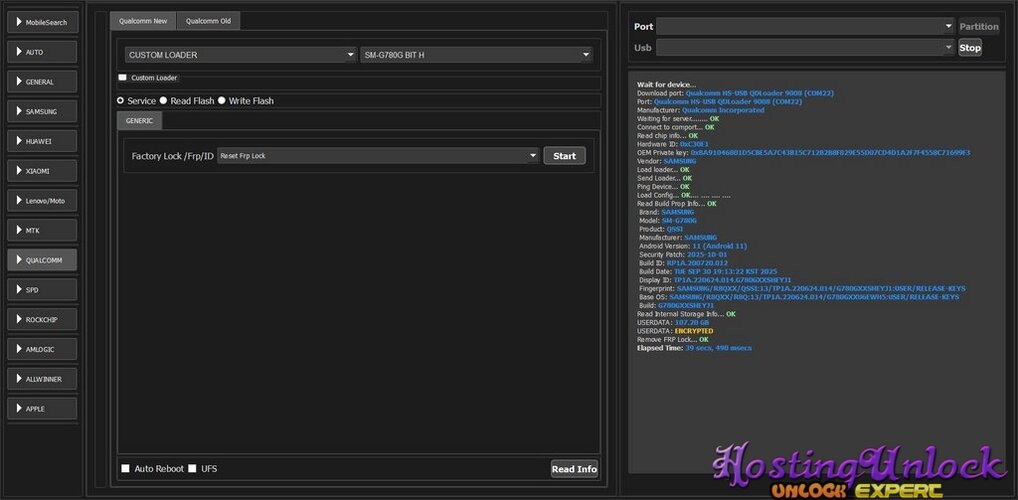
Task: Open the HUAWEI sidebar section
Action: tap(42, 141)
